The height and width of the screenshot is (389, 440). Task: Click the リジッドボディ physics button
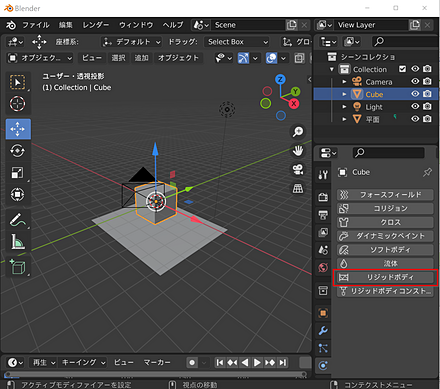[385, 277]
